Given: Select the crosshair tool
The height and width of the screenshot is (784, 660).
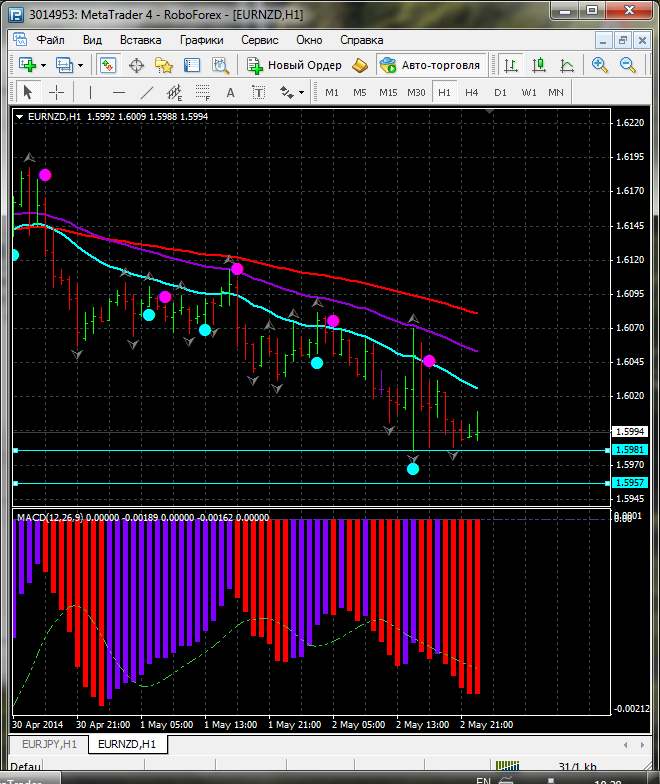Looking at the screenshot, I should pos(56,92).
